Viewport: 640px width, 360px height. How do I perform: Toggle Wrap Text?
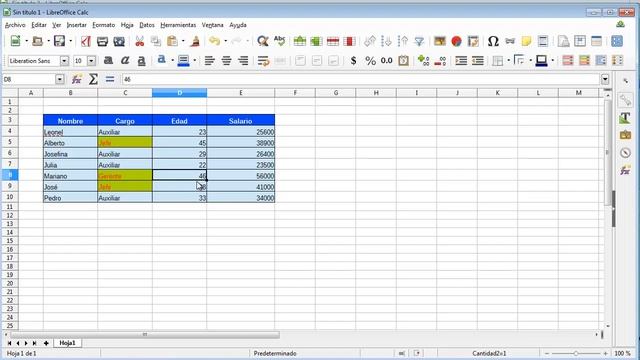264,61
